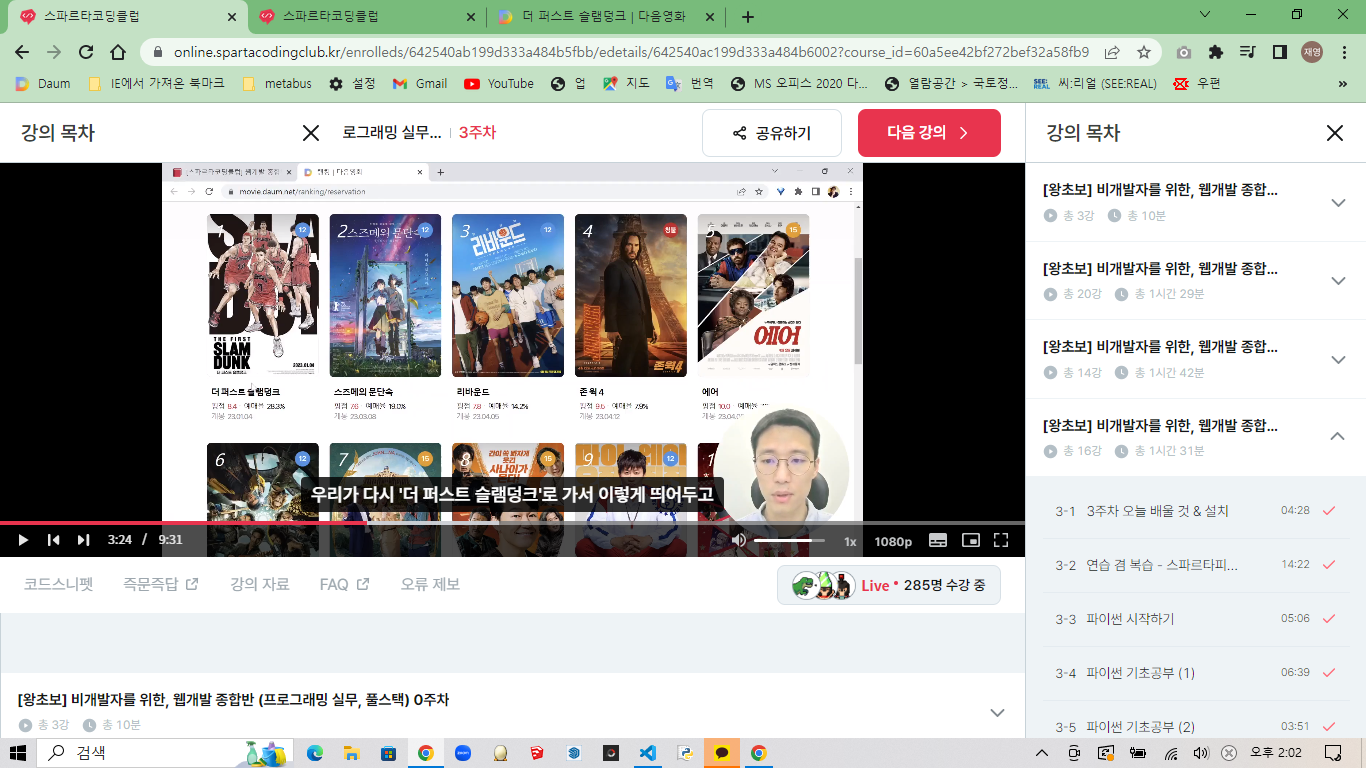Close the right 강의 목차 sidebar

coord(1335,133)
